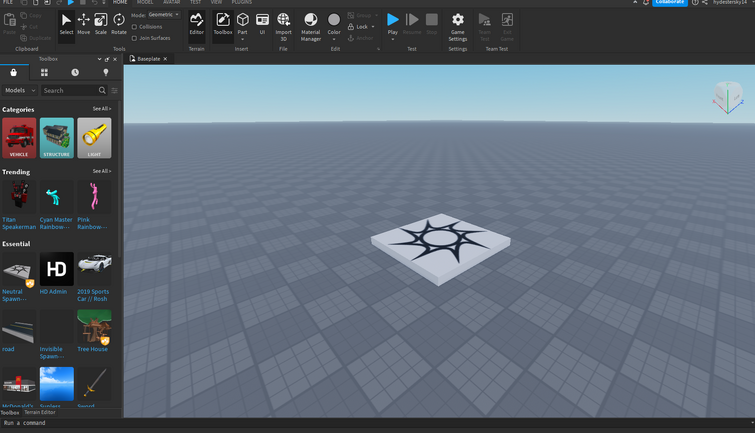755x433 pixels.
Task: Toggle the Join Surfaces checkbox
Action: tap(134, 38)
